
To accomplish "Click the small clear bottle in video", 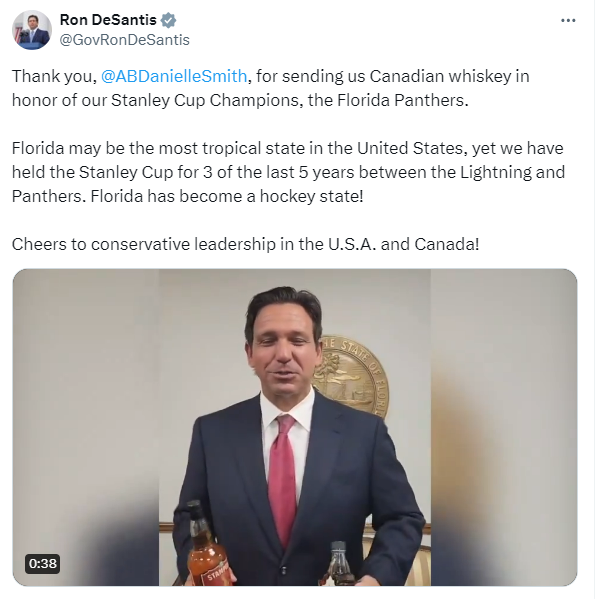I will point(339,563).
